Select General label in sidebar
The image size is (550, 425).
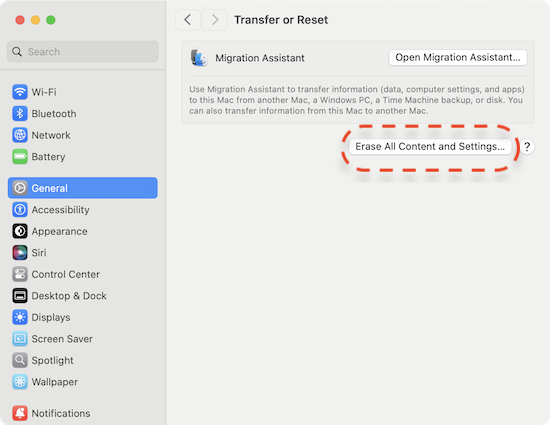click(x=49, y=188)
